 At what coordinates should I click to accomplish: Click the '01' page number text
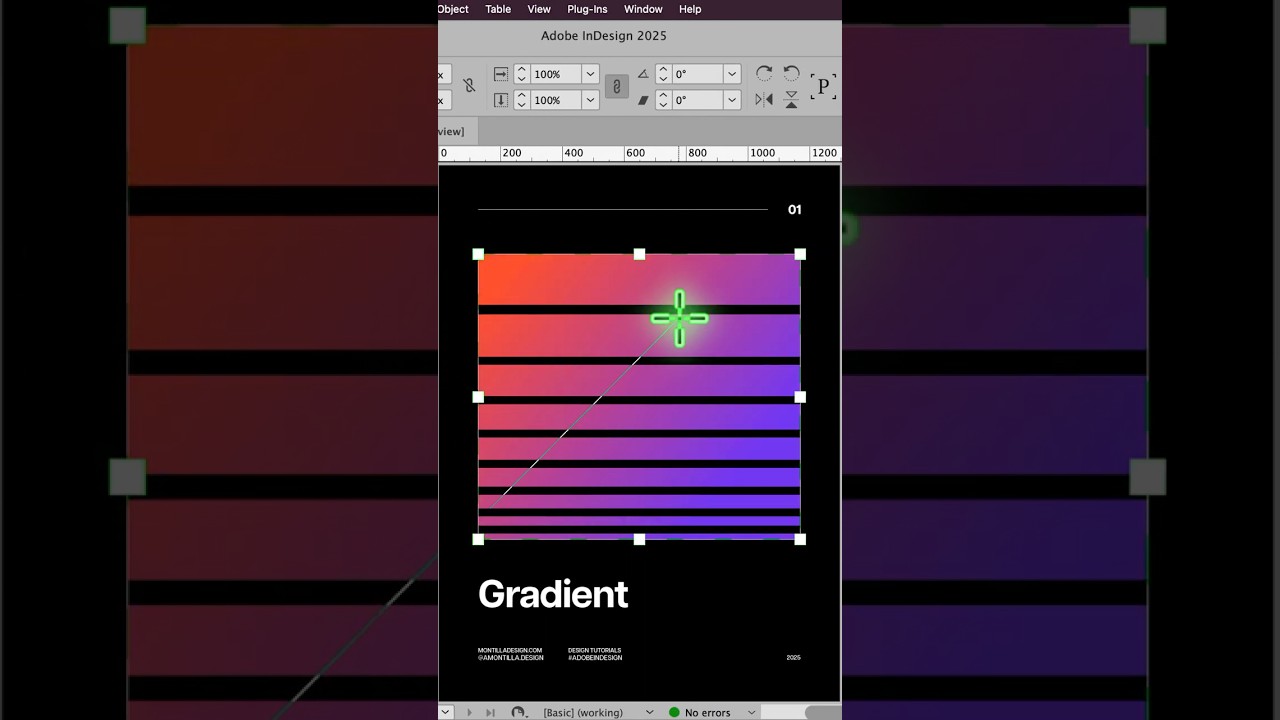tap(795, 210)
